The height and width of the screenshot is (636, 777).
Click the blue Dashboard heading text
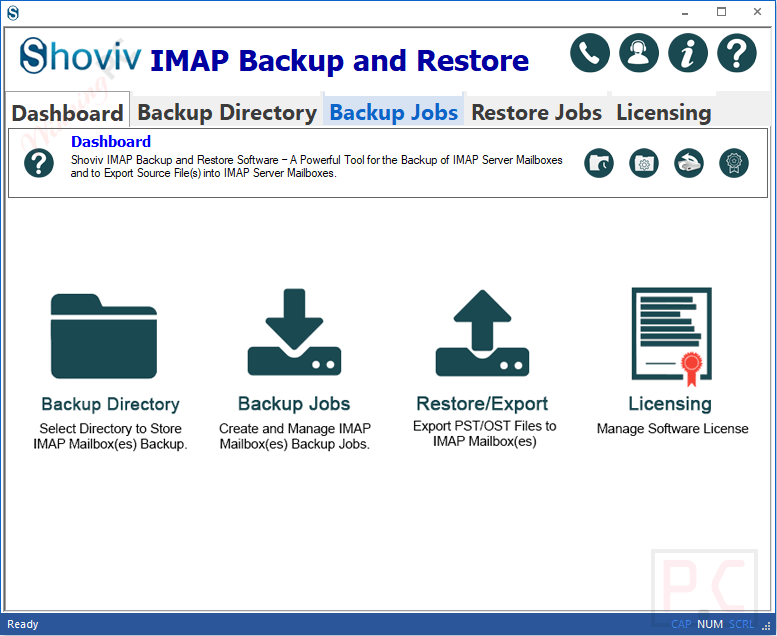pyautogui.click(x=111, y=142)
